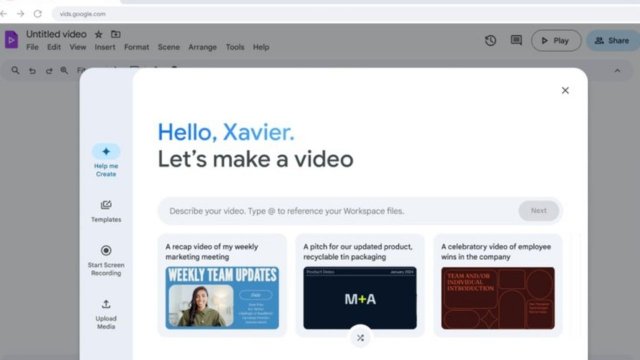Open the View menu

coord(78,47)
